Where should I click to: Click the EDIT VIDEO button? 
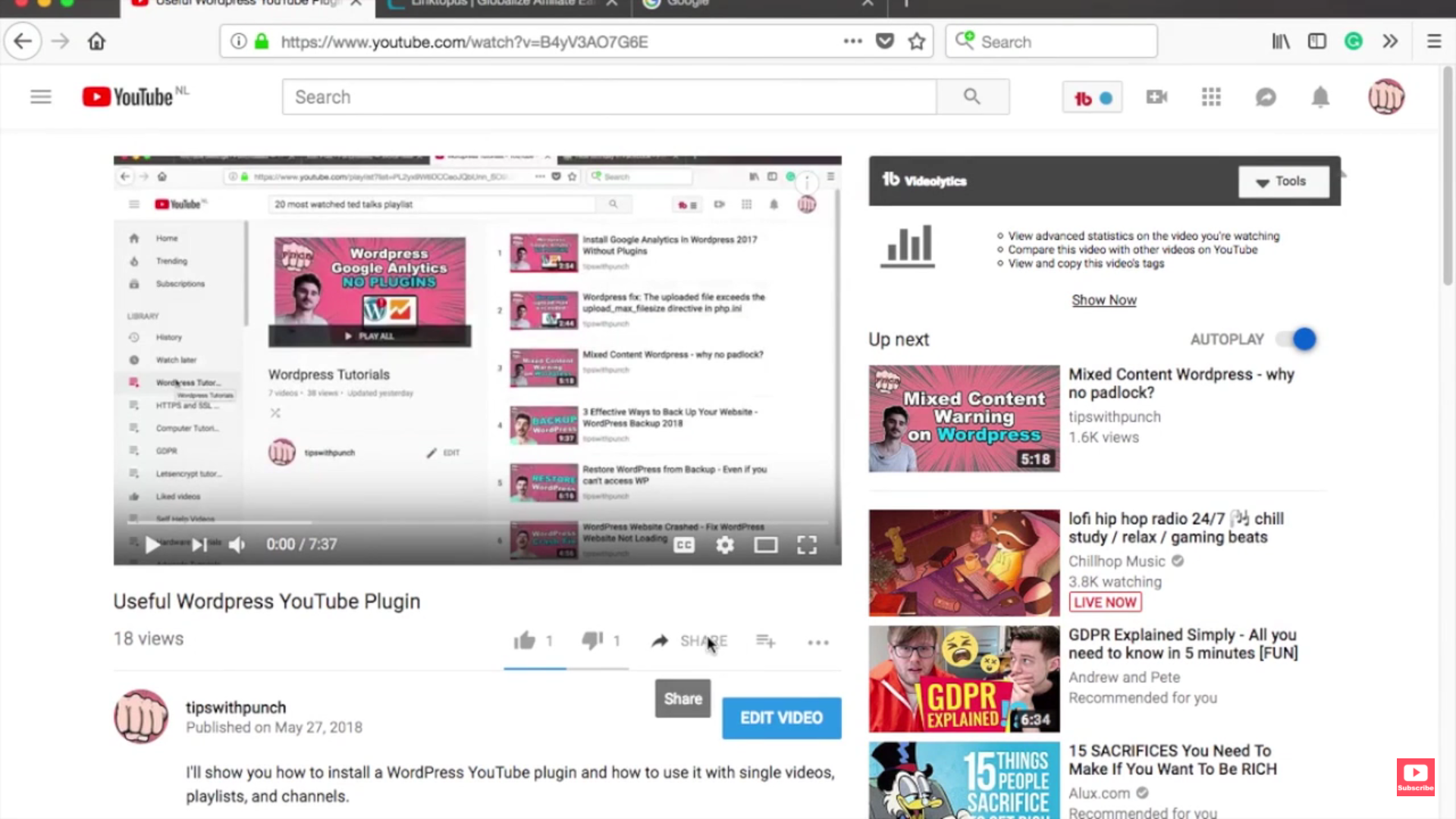[x=781, y=717]
